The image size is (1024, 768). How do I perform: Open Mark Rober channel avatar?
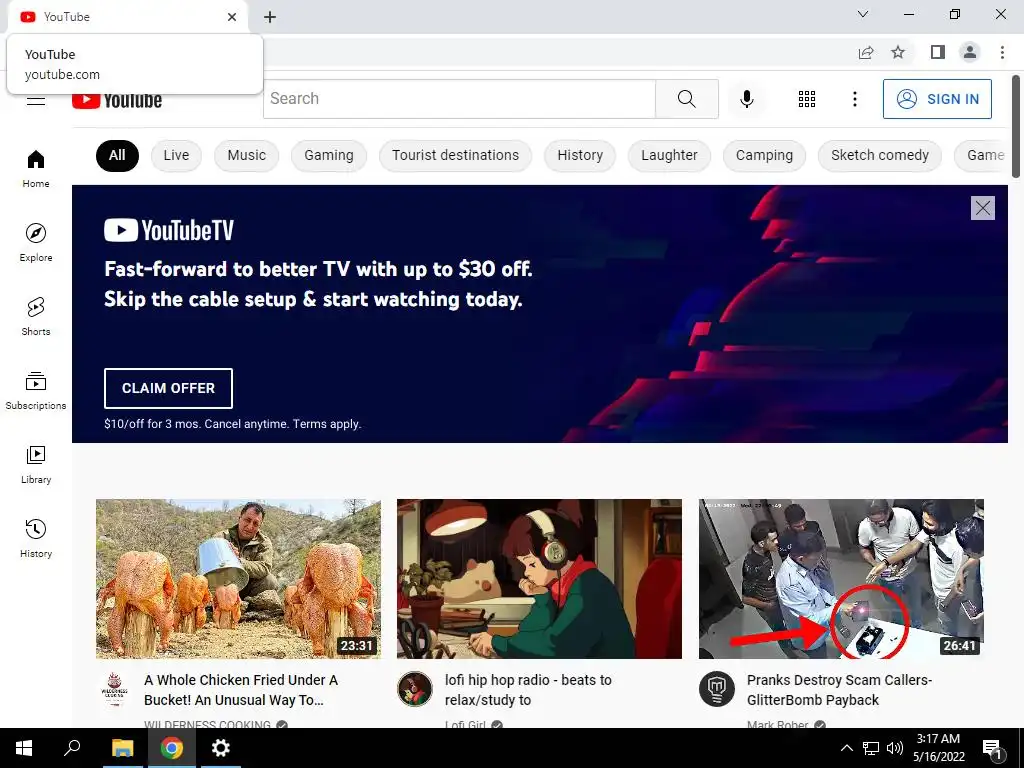[716, 689]
